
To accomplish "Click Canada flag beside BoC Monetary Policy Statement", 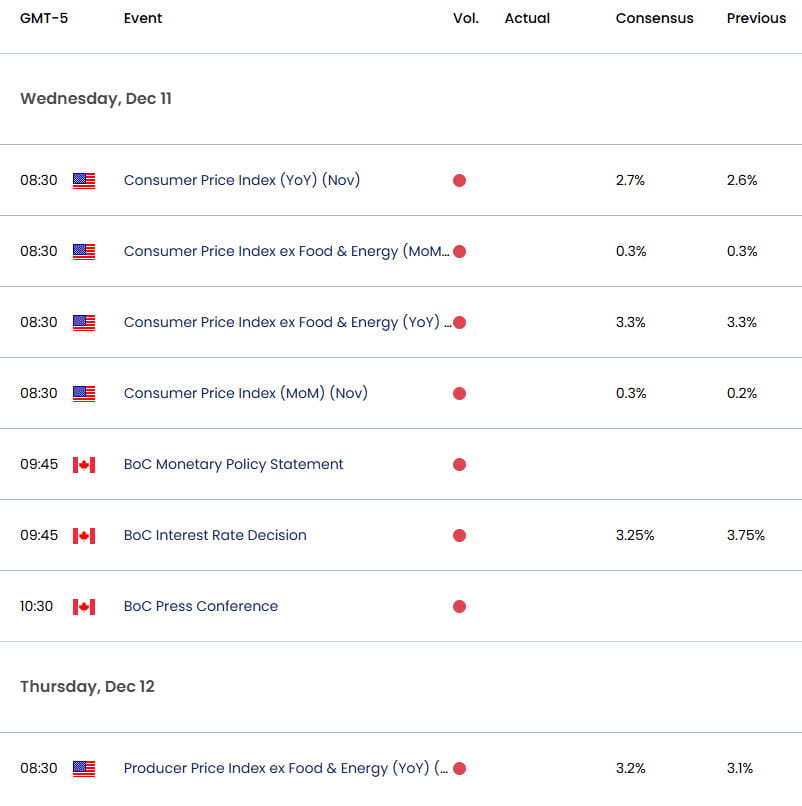I will pos(84,465).
